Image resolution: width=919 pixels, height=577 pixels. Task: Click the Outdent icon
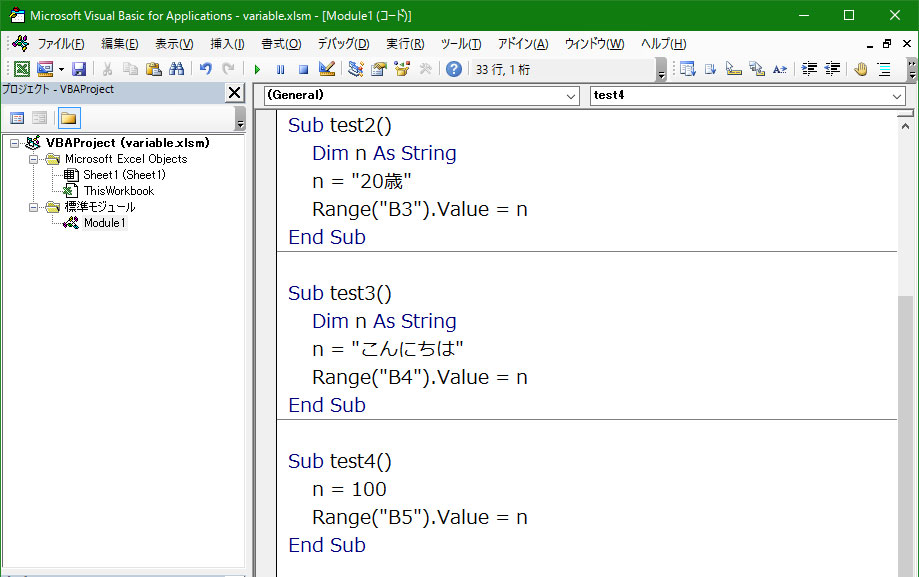click(832, 69)
